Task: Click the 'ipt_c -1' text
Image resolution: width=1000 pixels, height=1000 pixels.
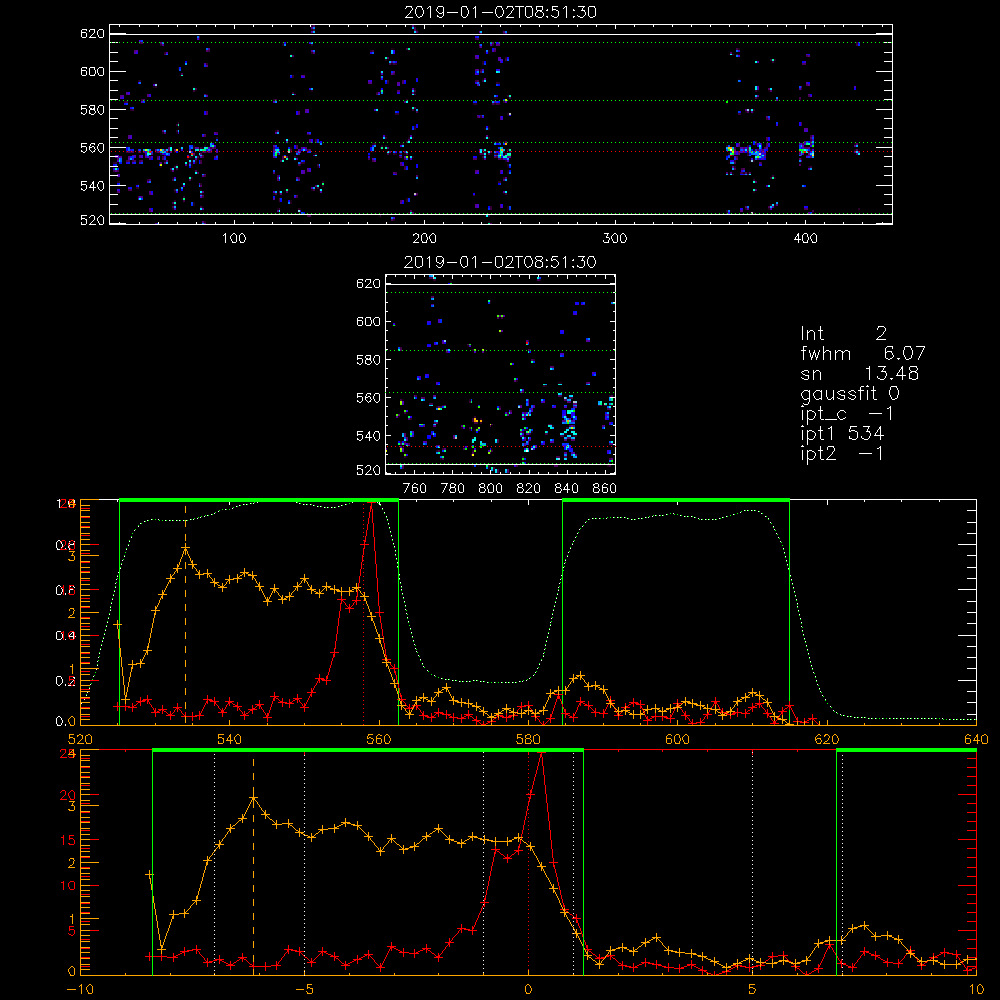Action: tap(846, 414)
